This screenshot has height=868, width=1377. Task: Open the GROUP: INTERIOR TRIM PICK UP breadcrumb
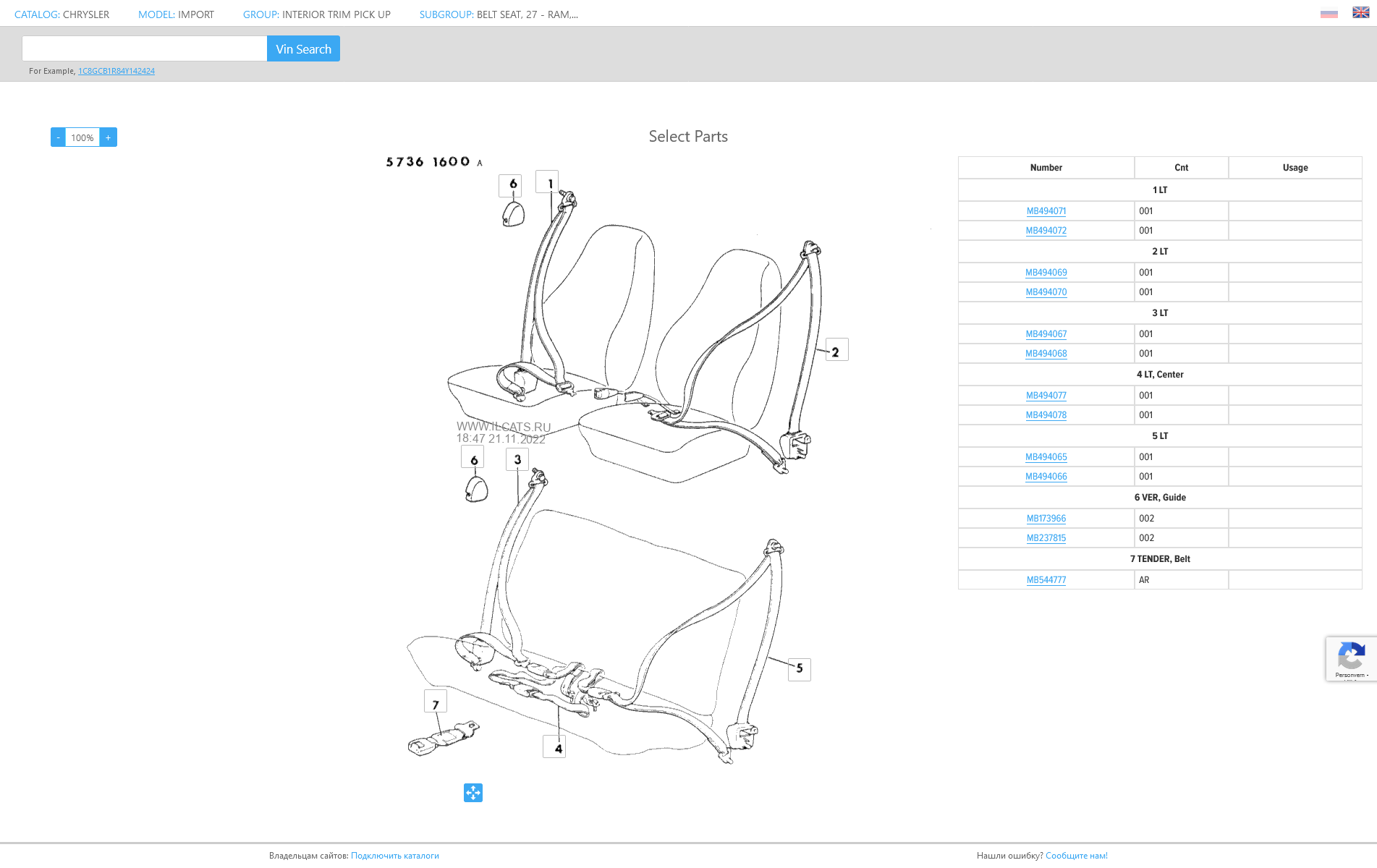click(316, 14)
